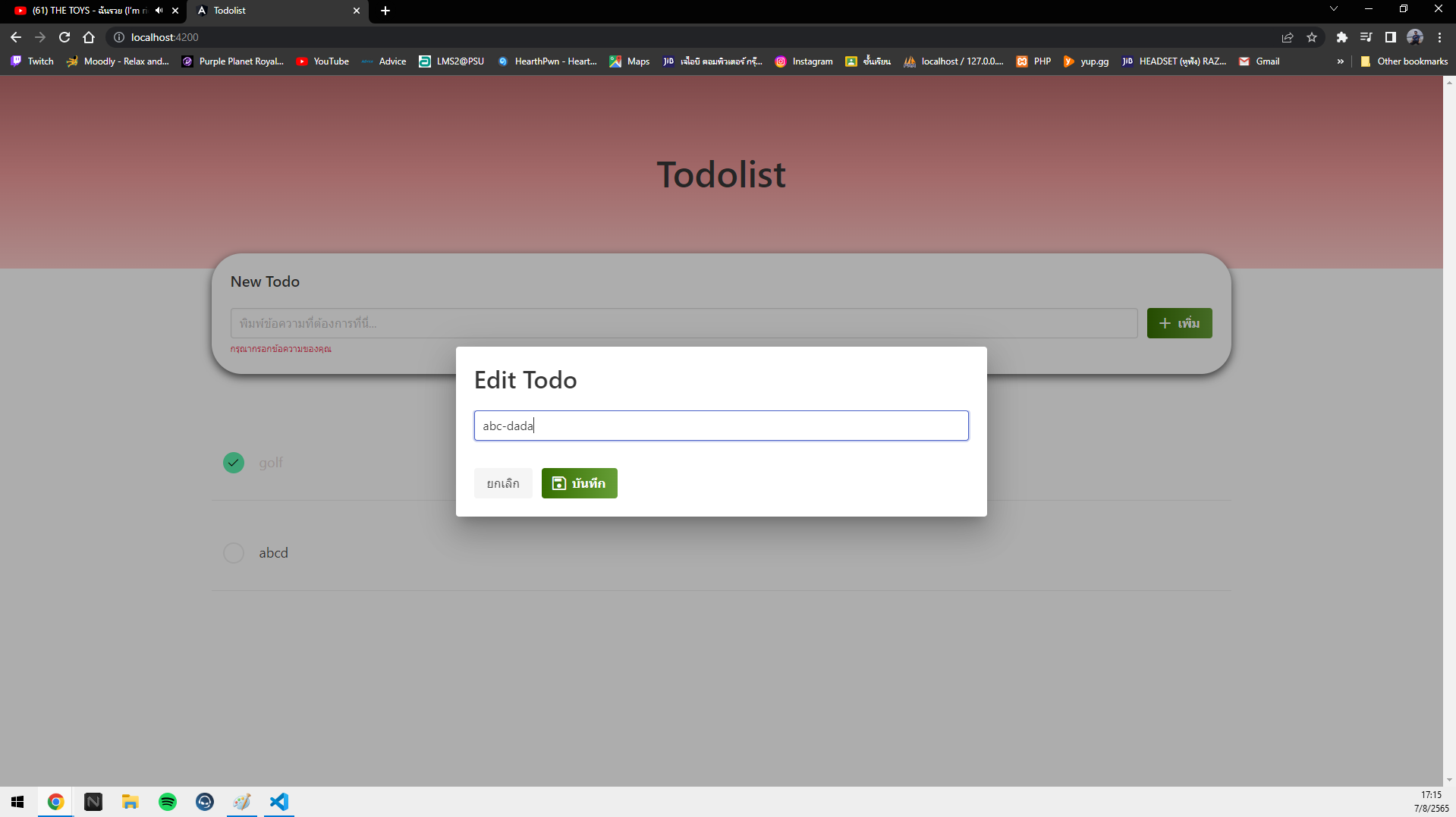Click the Edit Todo text field containing abc-dada
The image size is (1456, 817).
click(721, 426)
